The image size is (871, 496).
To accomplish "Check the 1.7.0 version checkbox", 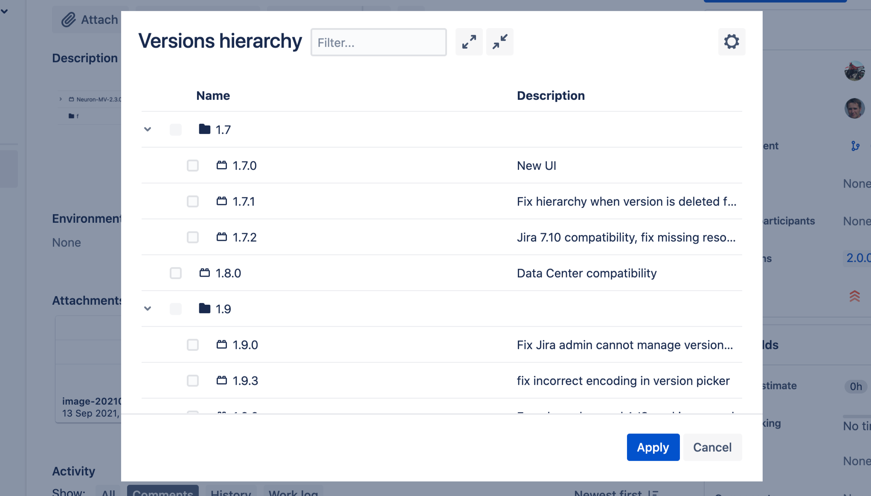I will point(193,166).
